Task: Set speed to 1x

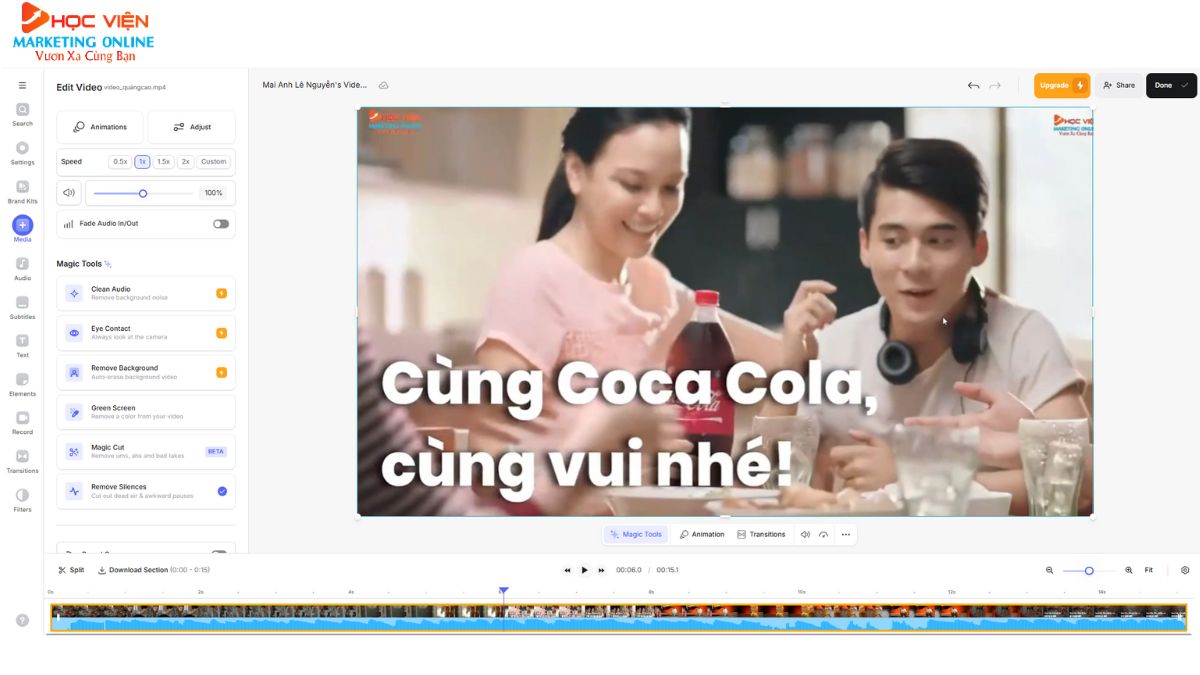Action: click(x=142, y=162)
